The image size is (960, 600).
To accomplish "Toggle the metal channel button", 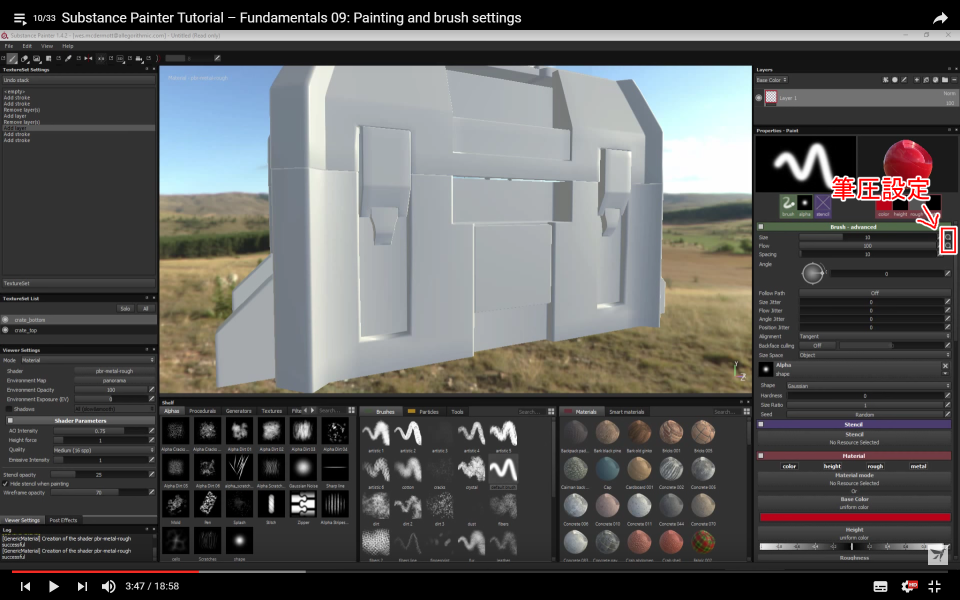I will pyautogui.click(x=918, y=466).
